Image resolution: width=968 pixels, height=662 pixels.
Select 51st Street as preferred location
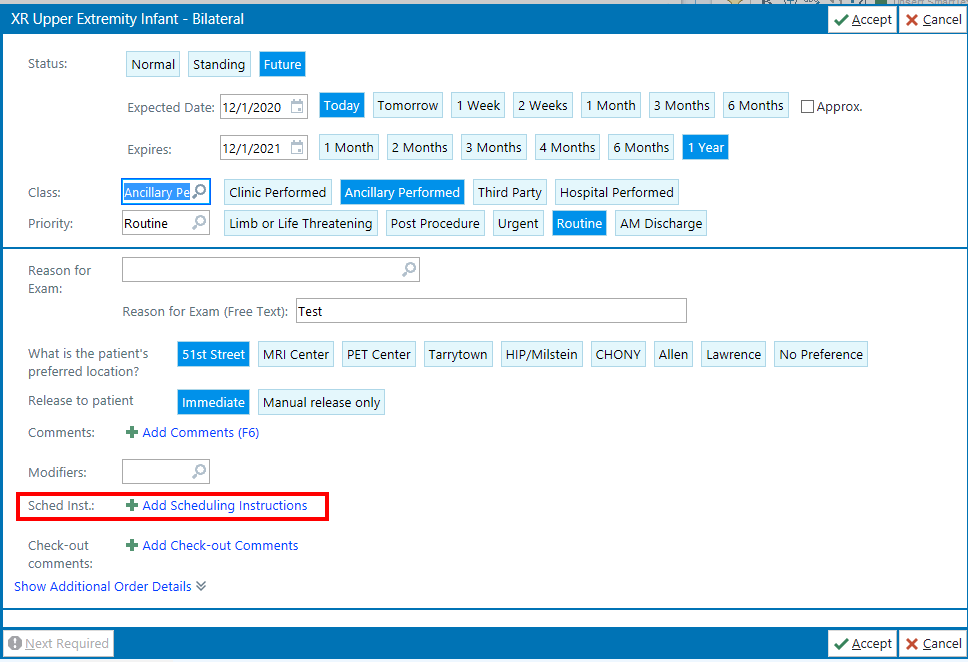click(x=213, y=354)
